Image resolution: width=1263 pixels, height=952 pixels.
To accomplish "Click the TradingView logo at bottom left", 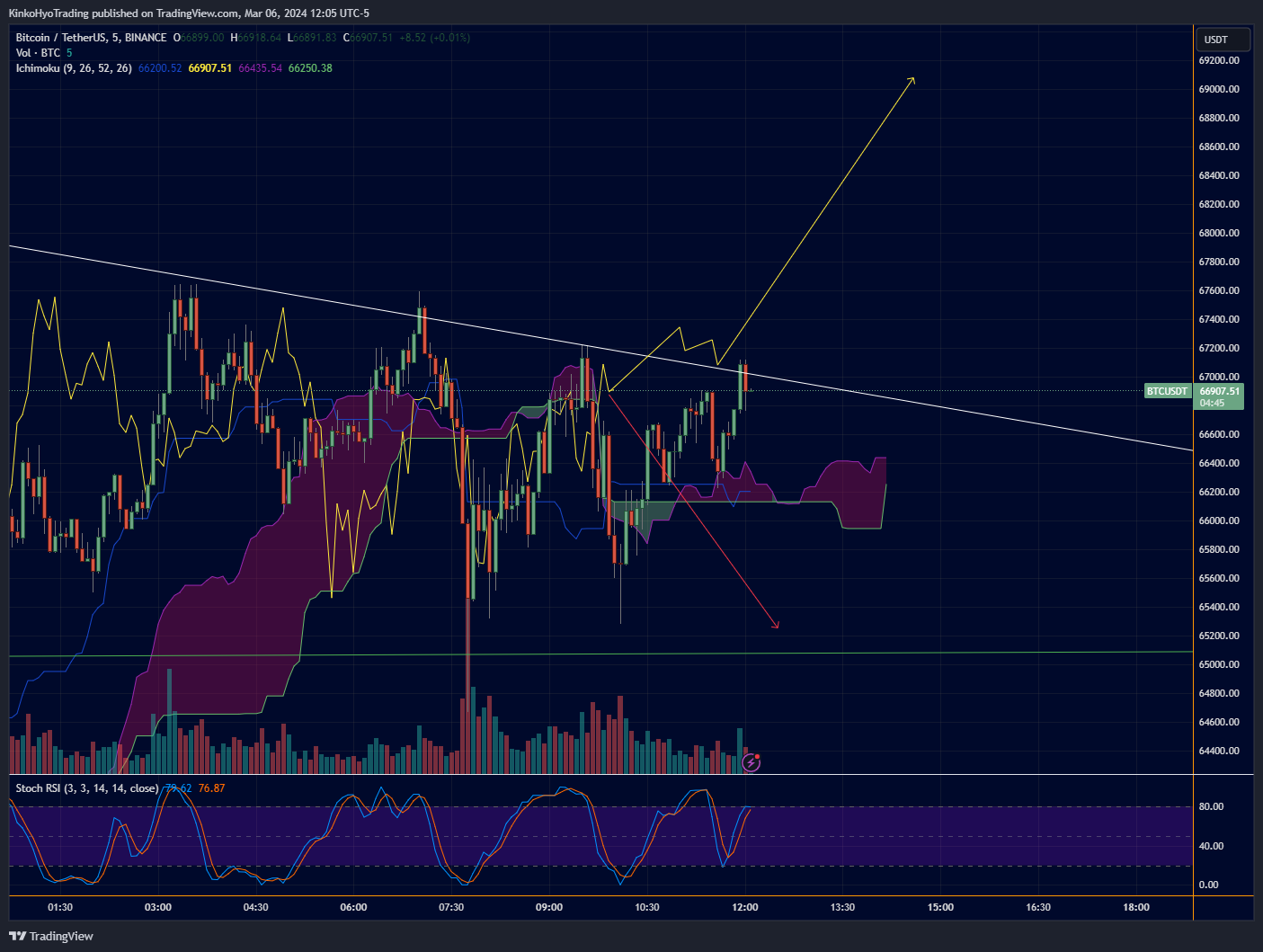I will click(x=51, y=936).
